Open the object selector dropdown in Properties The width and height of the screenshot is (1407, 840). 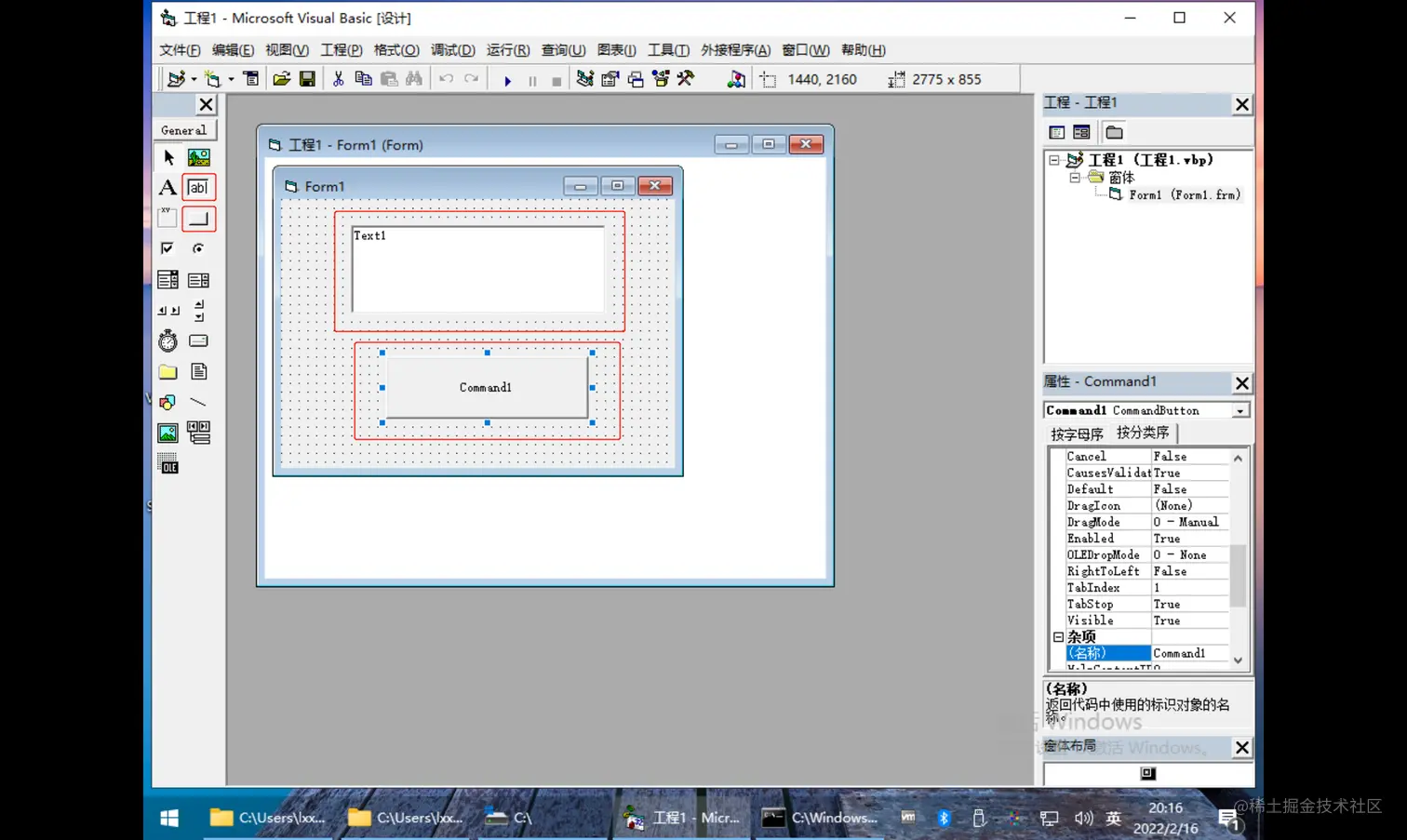pos(1240,410)
